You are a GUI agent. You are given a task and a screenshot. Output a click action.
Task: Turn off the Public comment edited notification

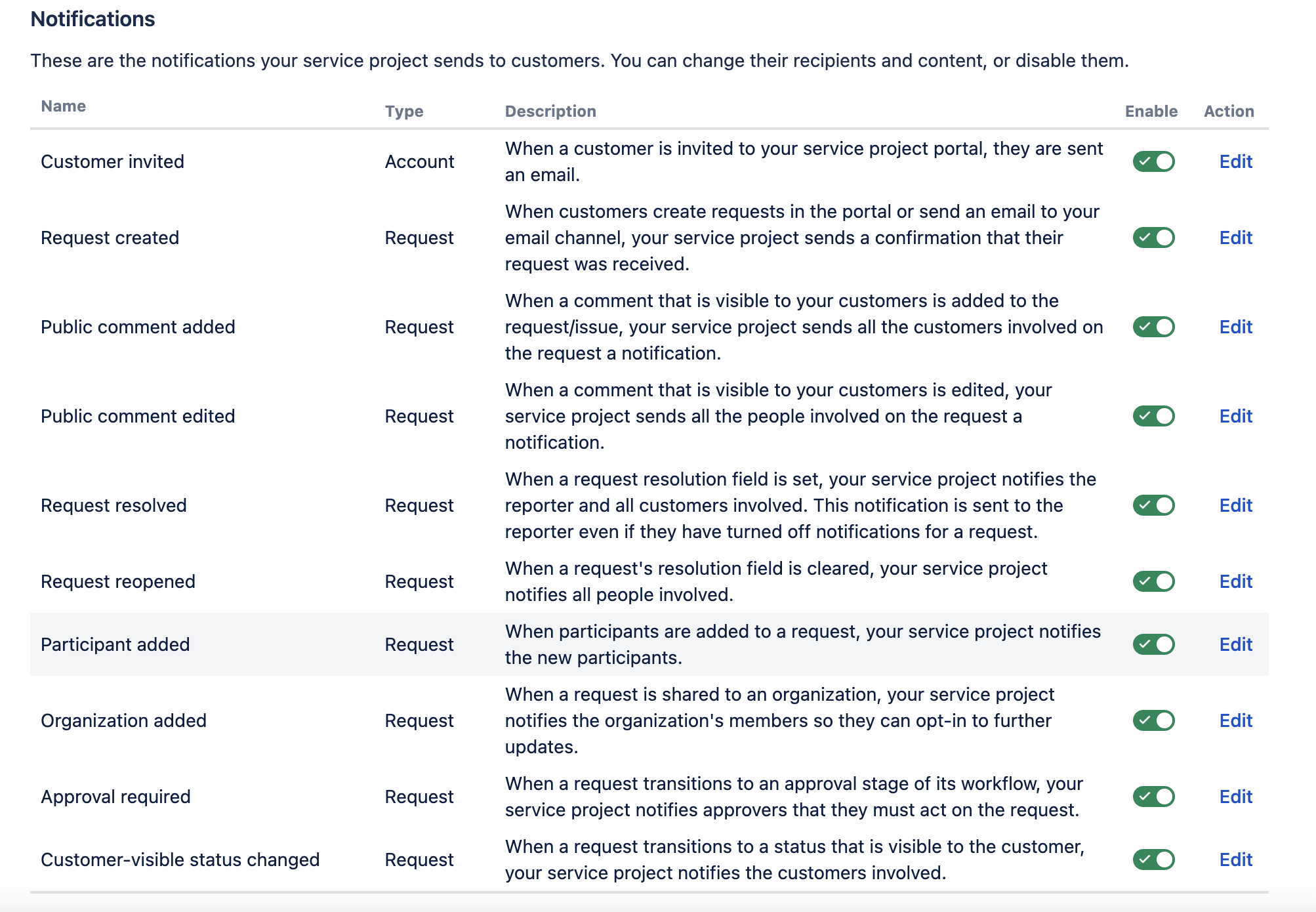(1153, 416)
